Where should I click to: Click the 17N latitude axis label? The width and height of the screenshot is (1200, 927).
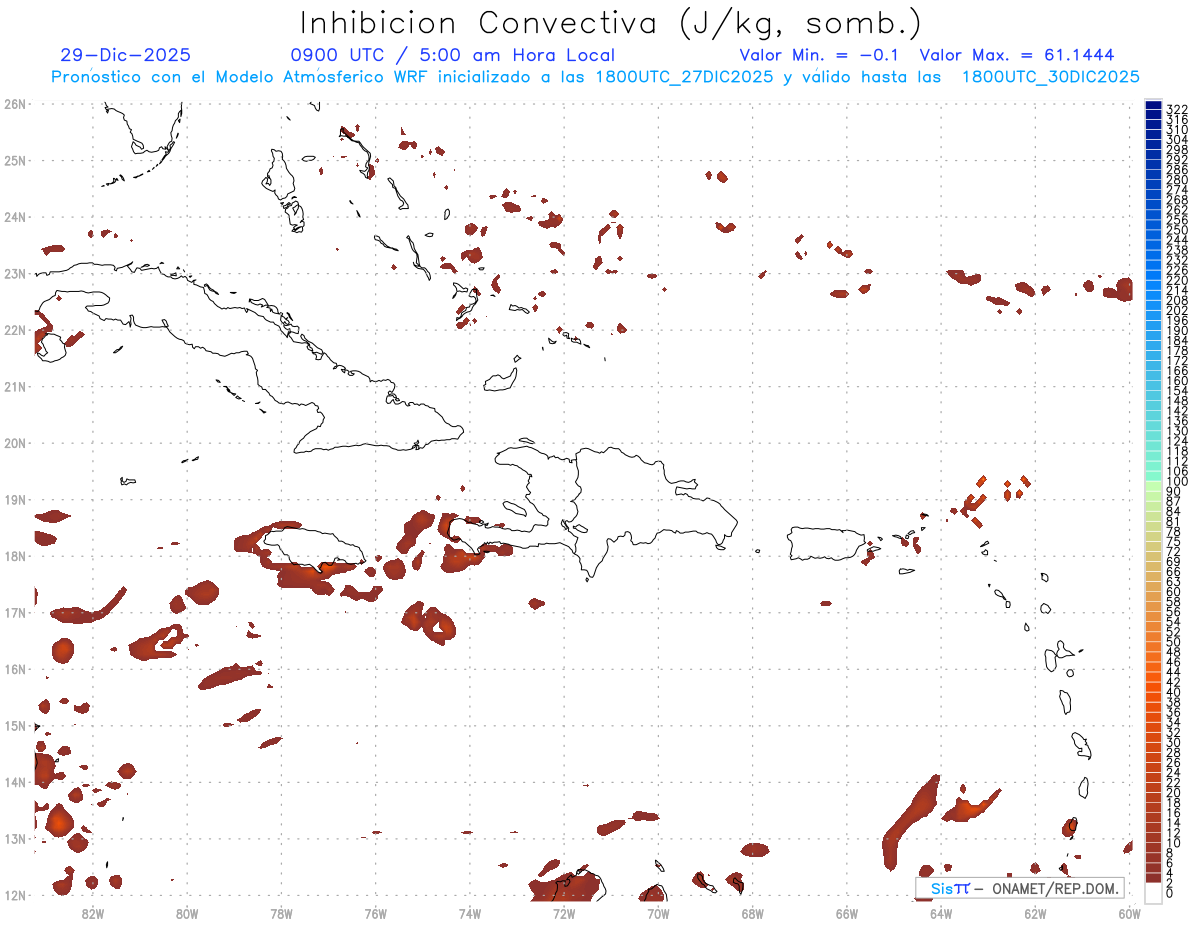pyautogui.click(x=15, y=612)
